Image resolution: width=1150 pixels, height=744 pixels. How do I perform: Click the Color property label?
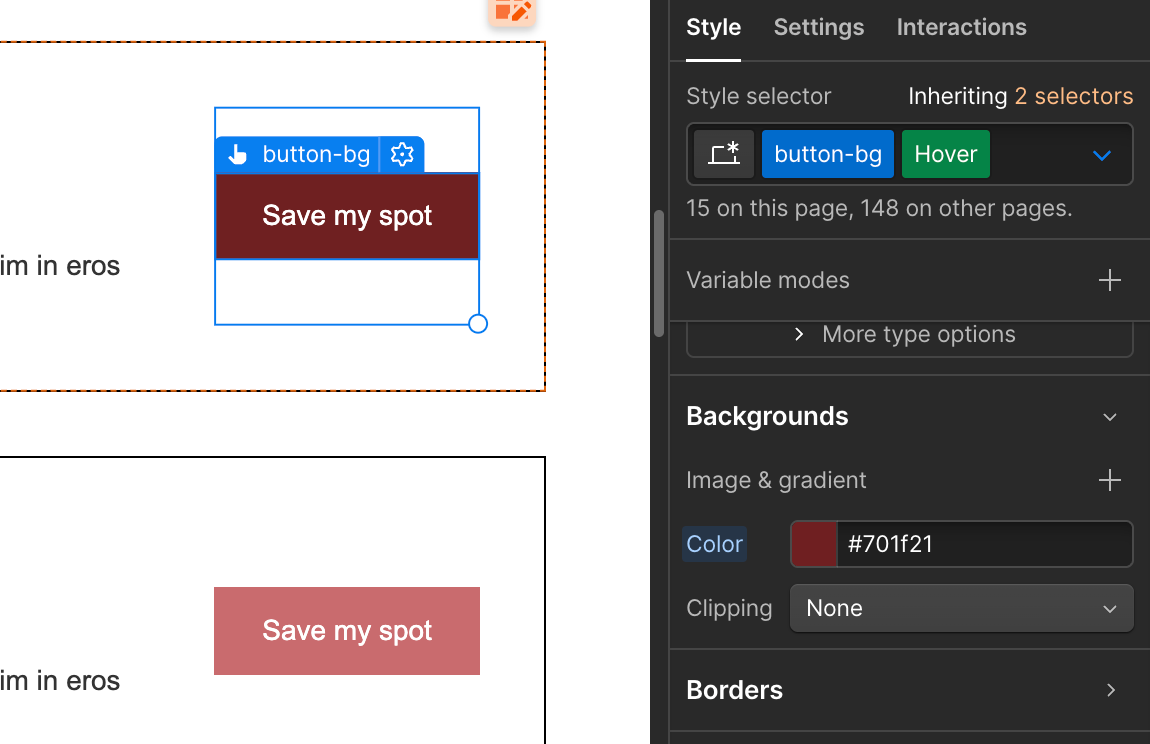[714, 544]
